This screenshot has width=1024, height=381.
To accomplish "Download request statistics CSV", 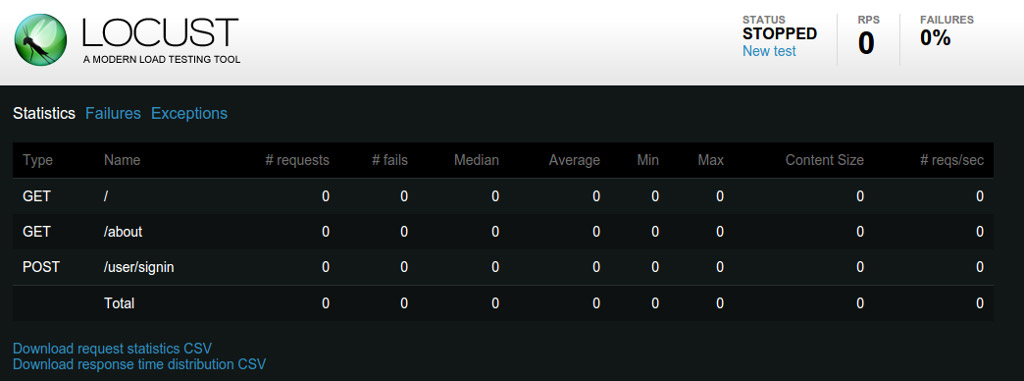I will point(112,348).
